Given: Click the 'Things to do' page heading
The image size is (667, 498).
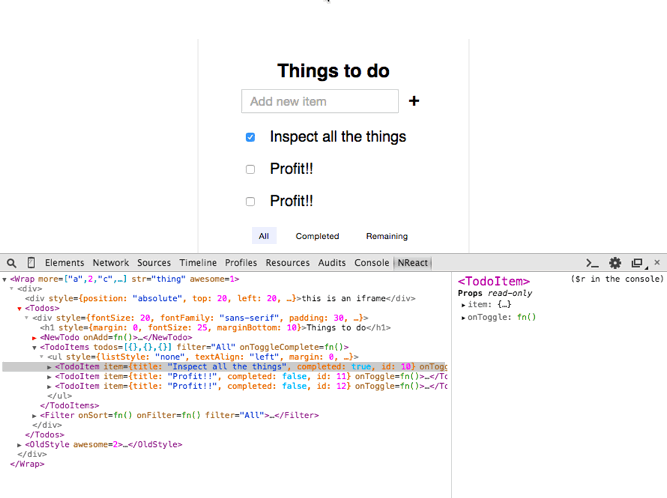Looking at the screenshot, I should click(x=334, y=71).
